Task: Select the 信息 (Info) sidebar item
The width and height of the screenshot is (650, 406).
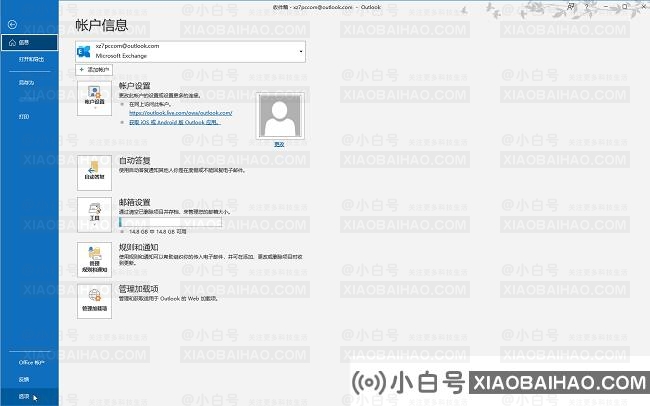Action: click(29, 42)
